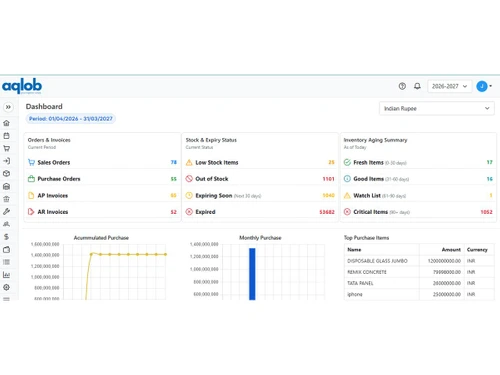The width and height of the screenshot is (500, 375).
Task: Open the table/list icon in the sidebar
Action: pyautogui.click(x=6, y=262)
